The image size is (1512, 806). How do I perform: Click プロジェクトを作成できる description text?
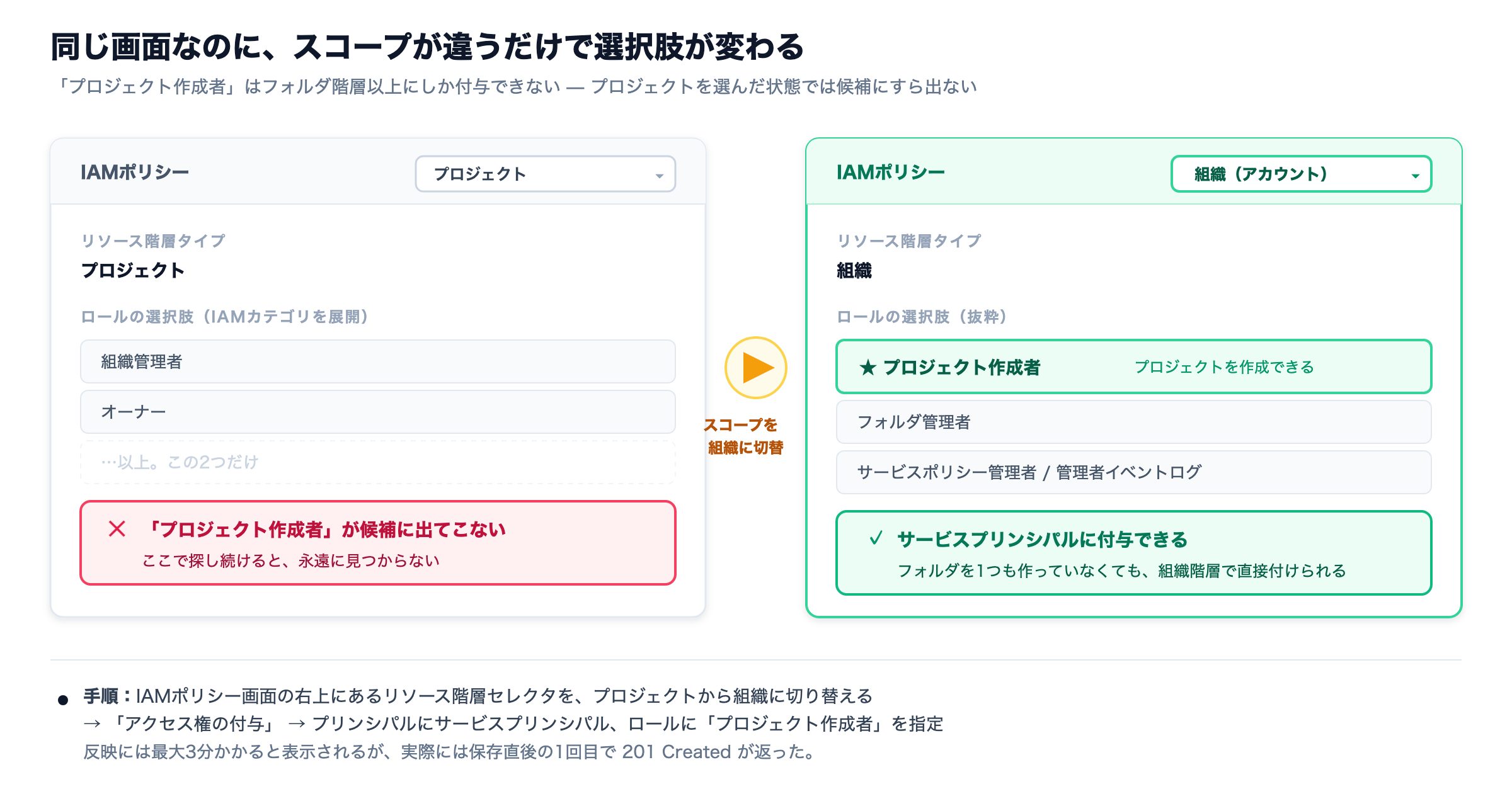(1224, 367)
